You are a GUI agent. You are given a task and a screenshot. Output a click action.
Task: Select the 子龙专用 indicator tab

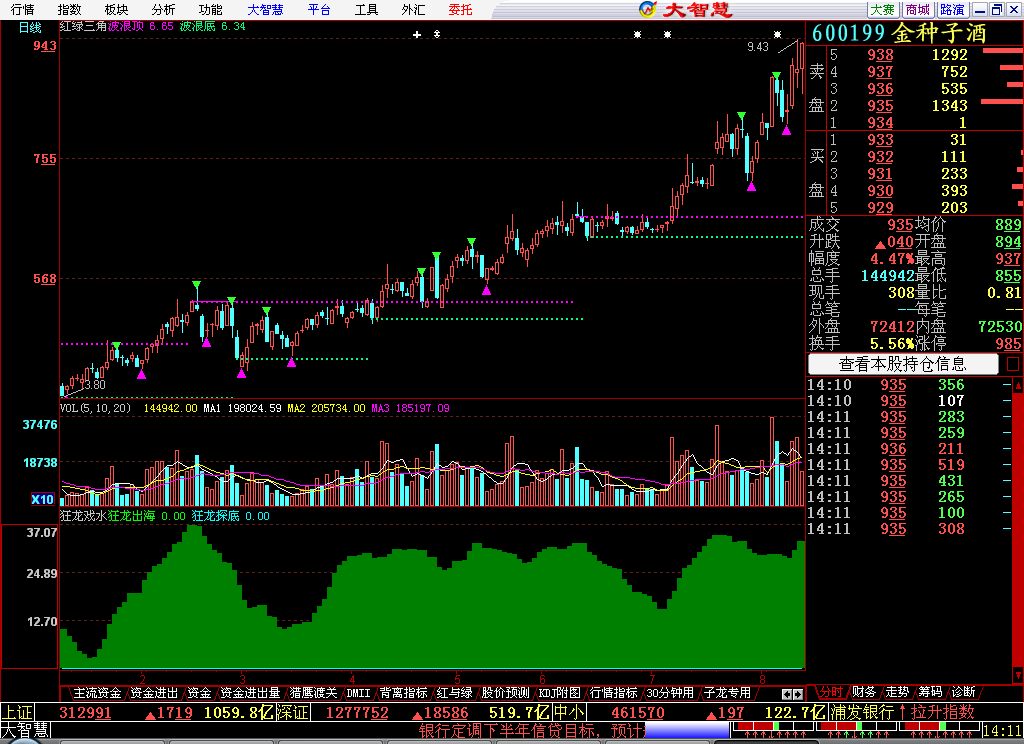(x=727, y=693)
